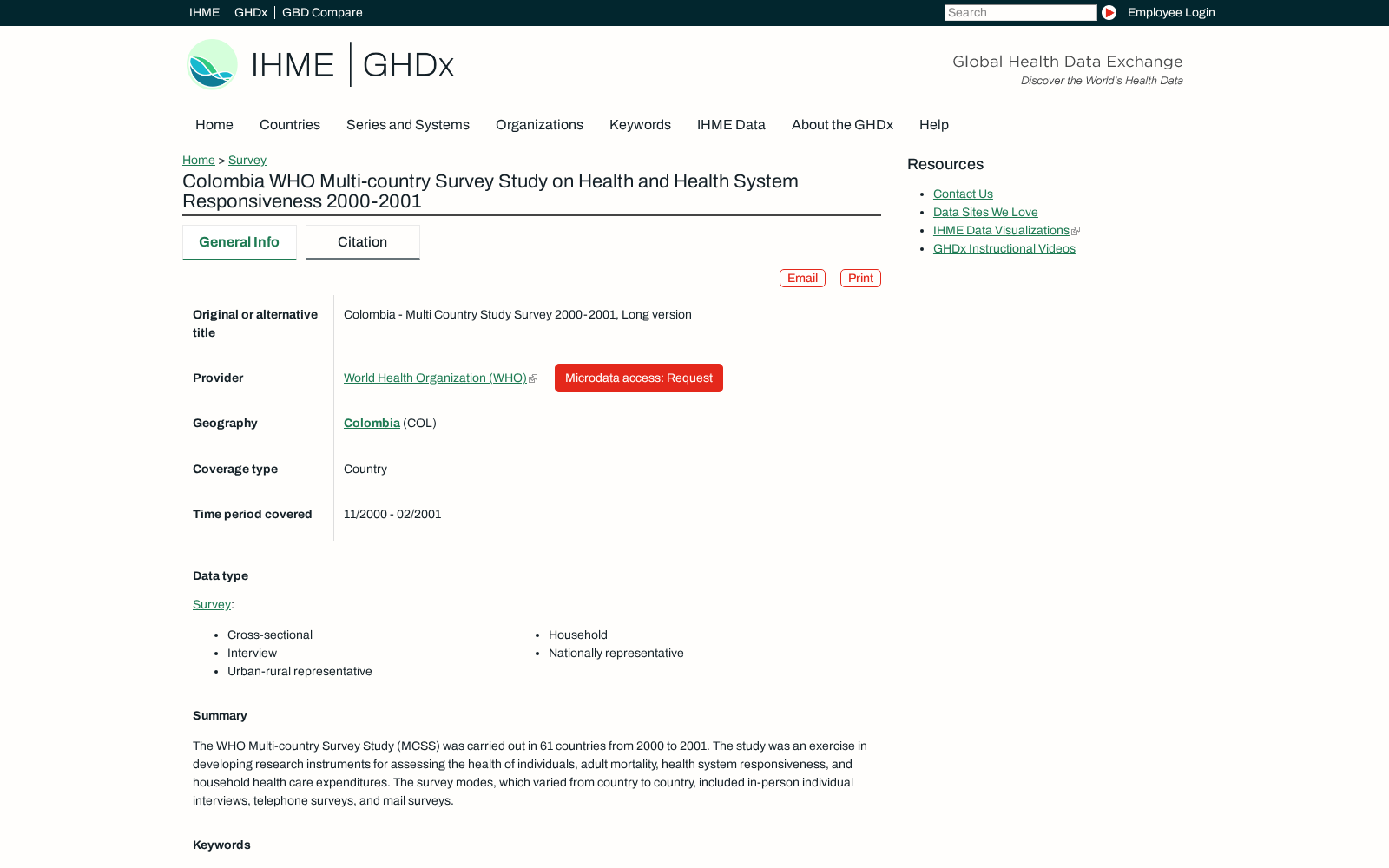This screenshot has height=868, width=1389.
Task: Click external link icon beside World Health Organization
Action: point(533,378)
